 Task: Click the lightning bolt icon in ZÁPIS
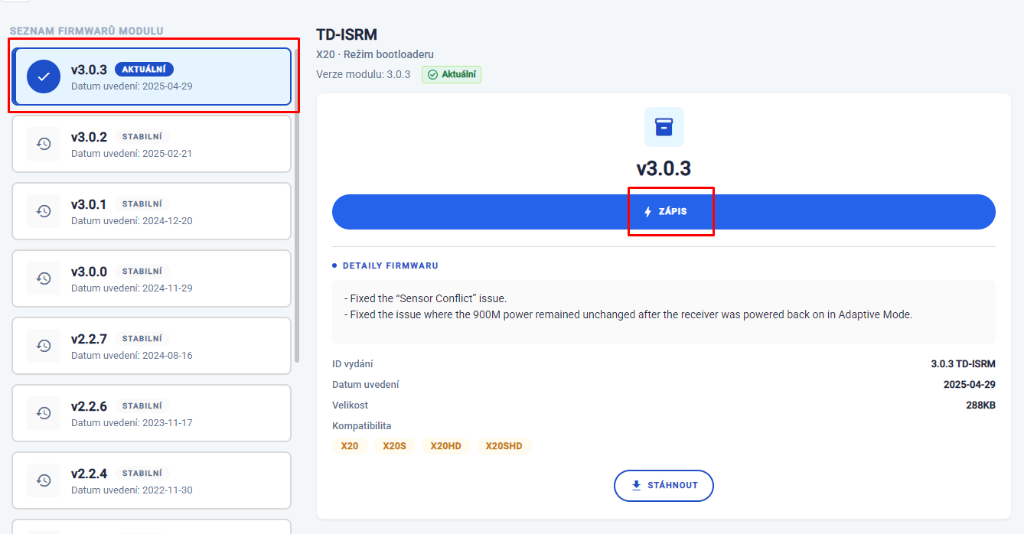click(x=648, y=212)
